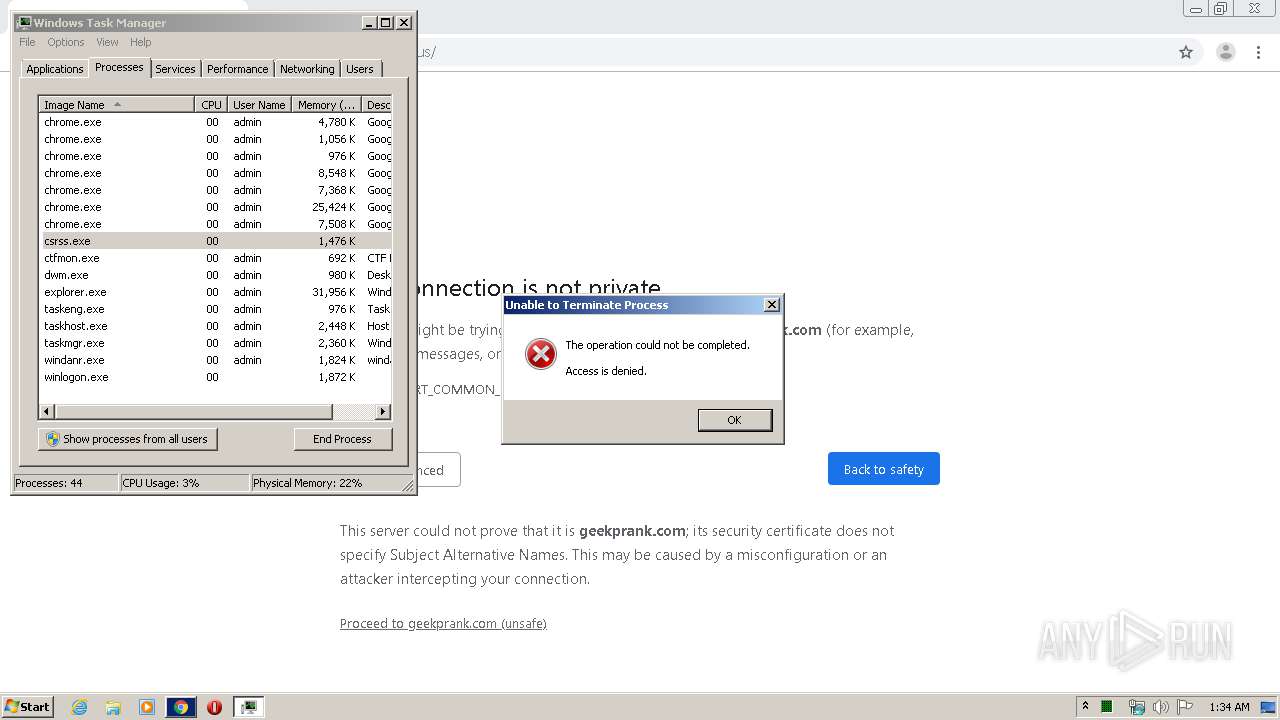Click the partially hidden Advanced button
Image resolution: width=1280 pixels, height=720 pixels.
[439, 470]
